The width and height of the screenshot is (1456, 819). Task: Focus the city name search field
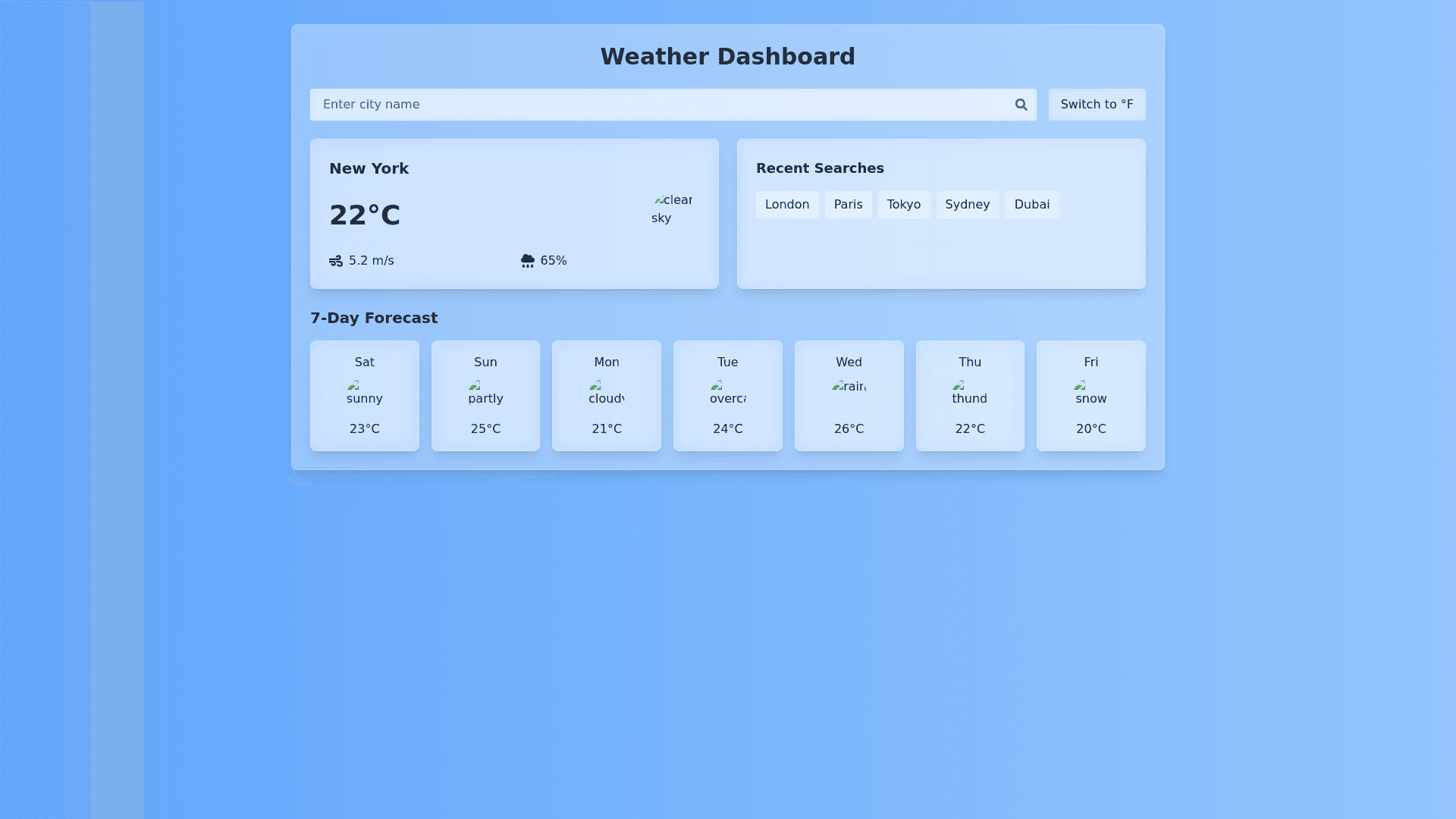point(660,105)
